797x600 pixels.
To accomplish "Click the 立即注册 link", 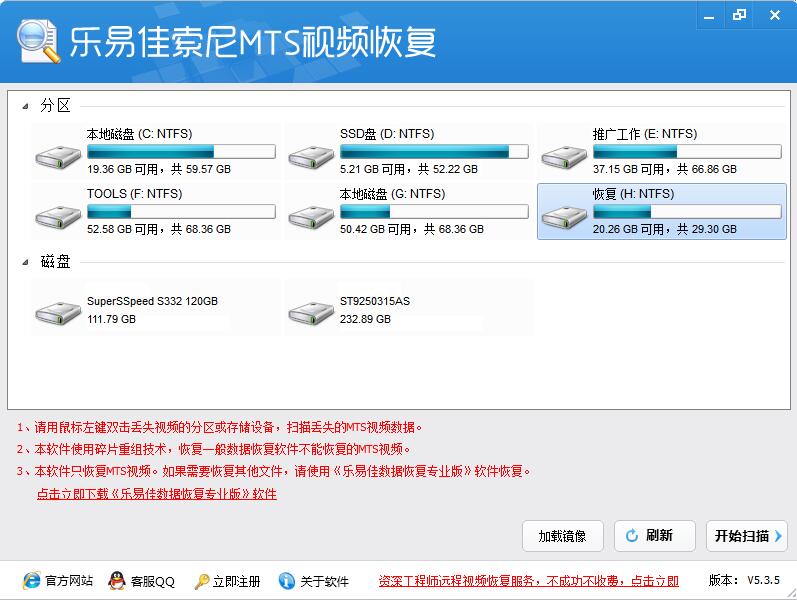I will click(x=236, y=581).
